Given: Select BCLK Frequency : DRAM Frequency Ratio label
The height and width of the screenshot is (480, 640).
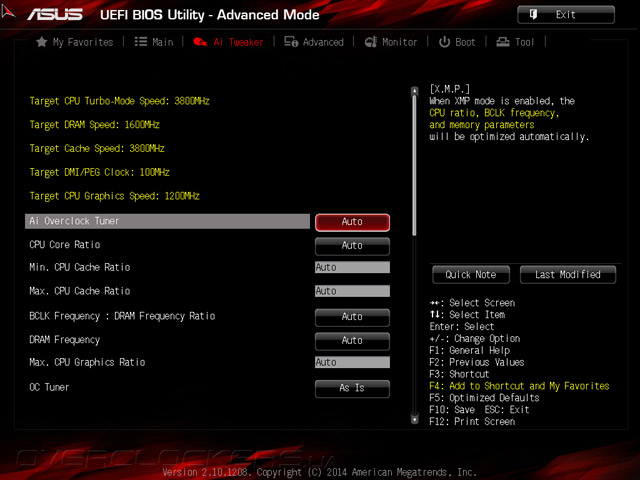Looking at the screenshot, I should (122, 316).
